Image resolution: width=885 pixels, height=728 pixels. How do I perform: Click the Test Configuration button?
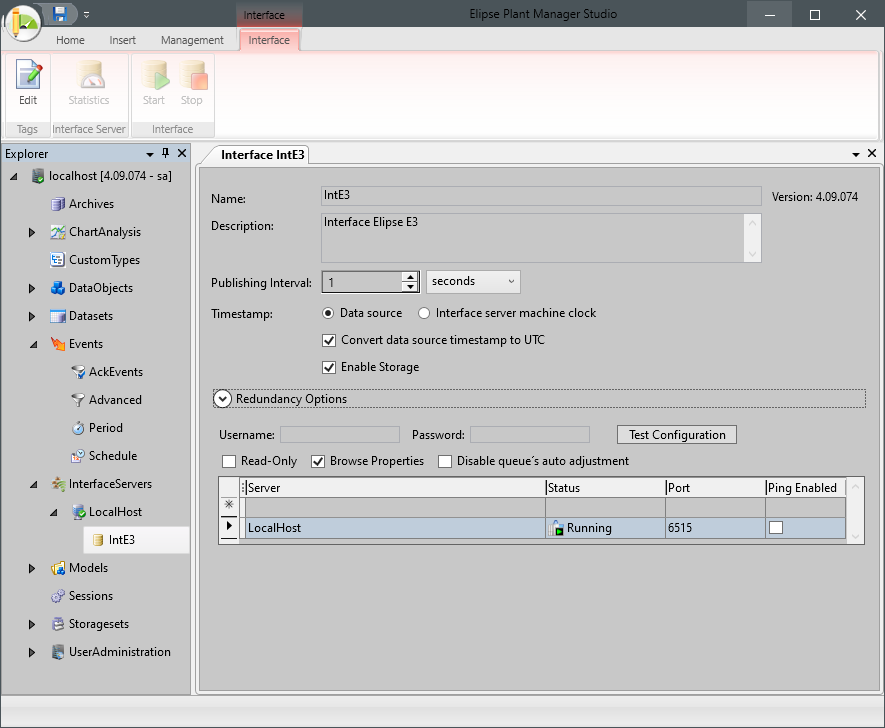tap(677, 435)
